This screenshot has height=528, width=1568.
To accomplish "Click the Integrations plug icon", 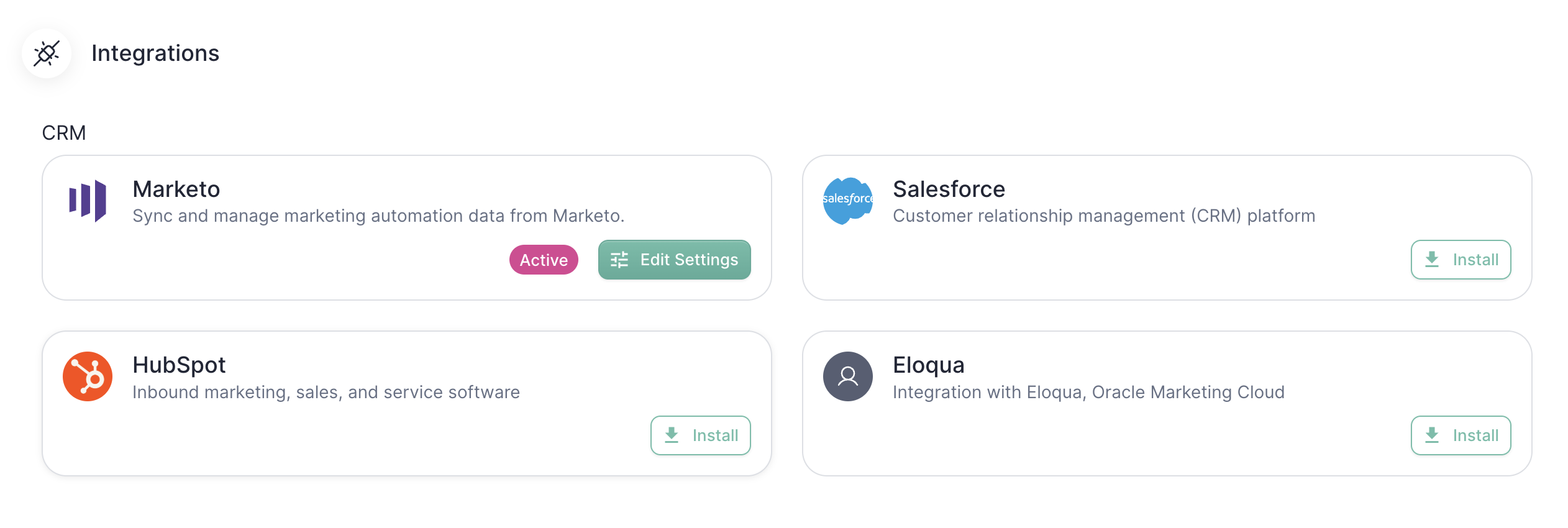I will 47,53.
